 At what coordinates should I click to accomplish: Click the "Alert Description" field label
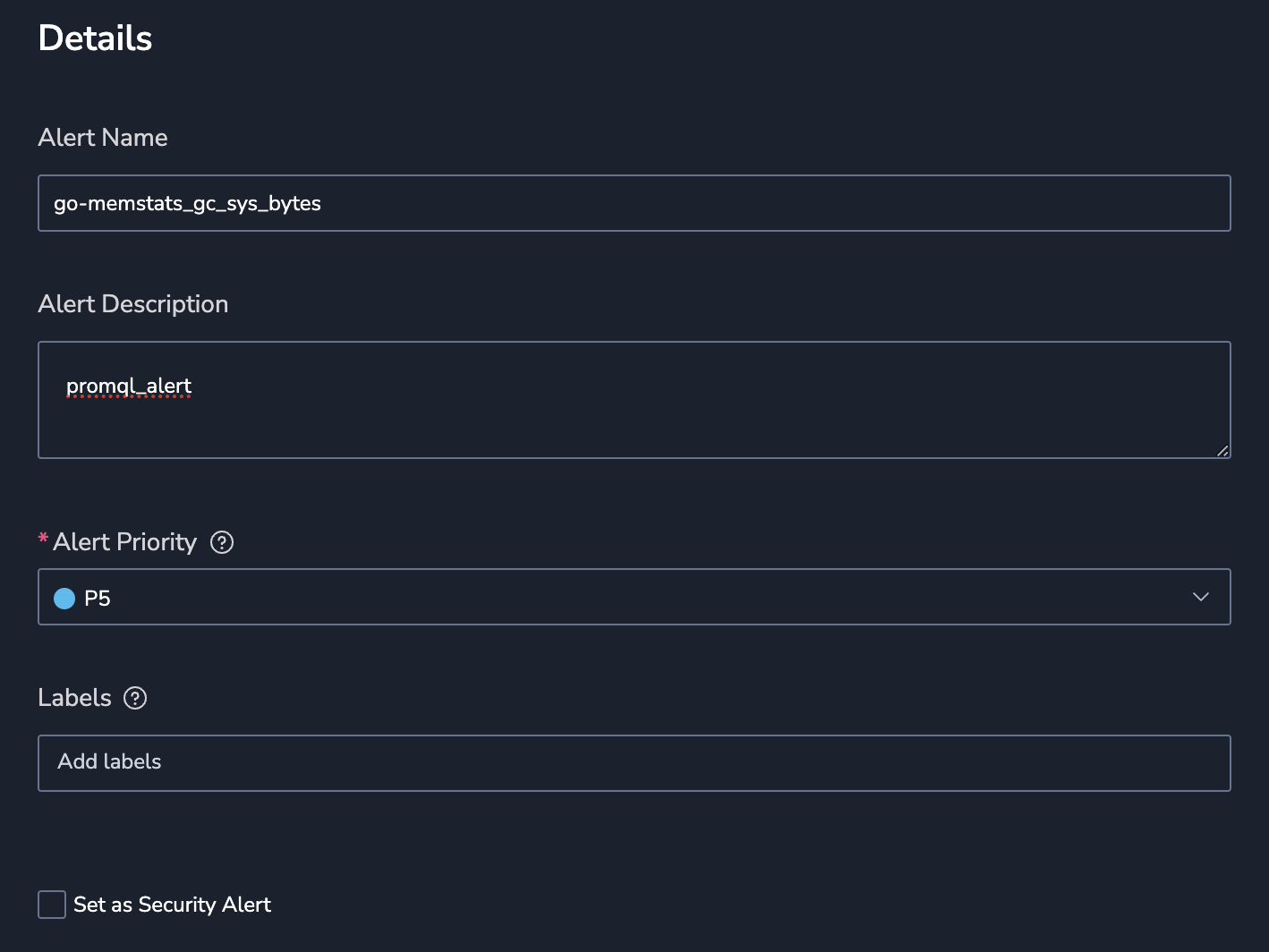click(133, 304)
